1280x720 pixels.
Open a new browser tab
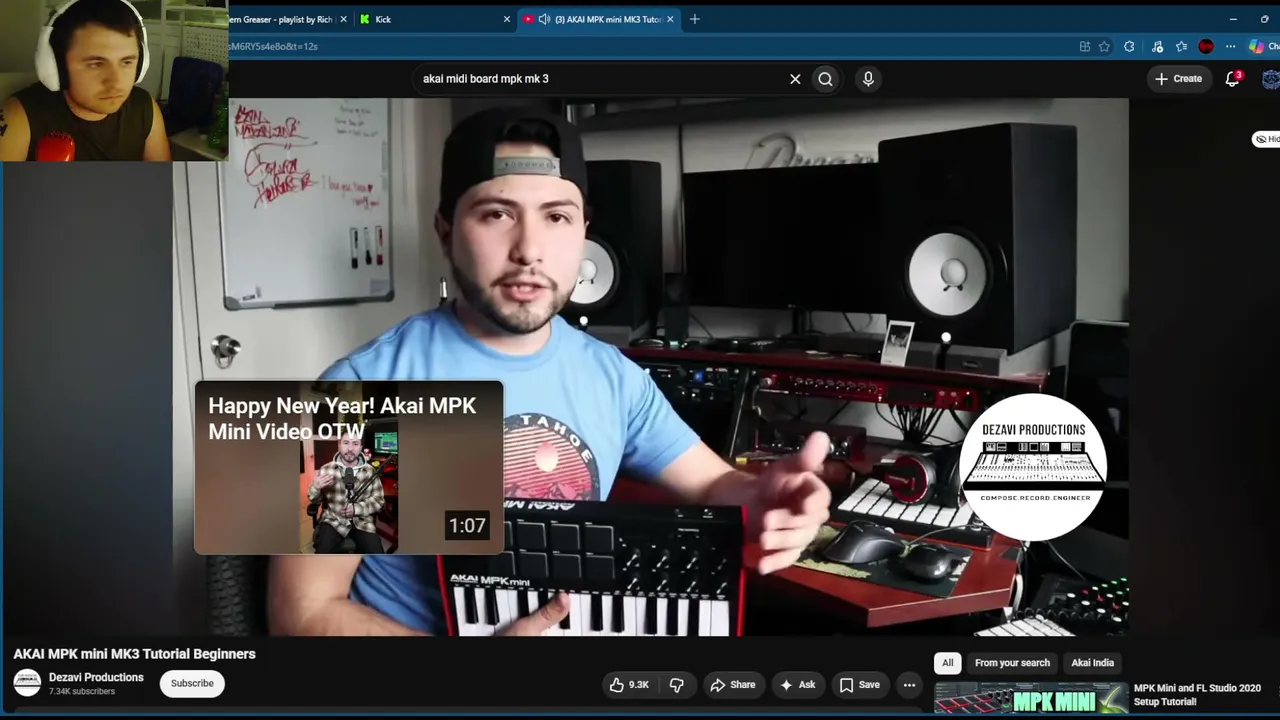coord(695,19)
